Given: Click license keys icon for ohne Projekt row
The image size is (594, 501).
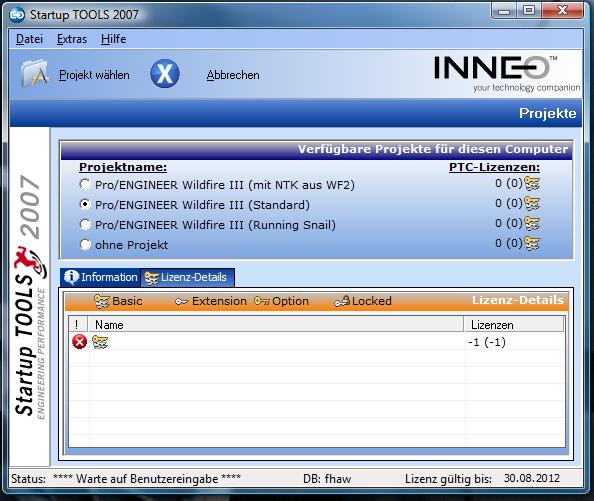Looking at the screenshot, I should tap(532, 243).
